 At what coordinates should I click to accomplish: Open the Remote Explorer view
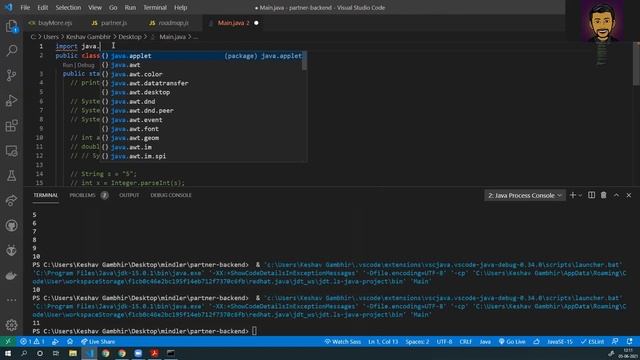(11, 151)
